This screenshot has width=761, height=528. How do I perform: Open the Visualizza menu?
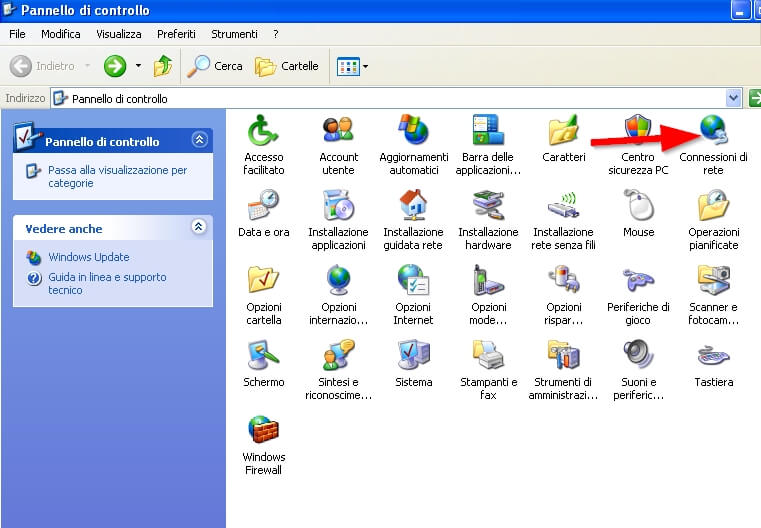(x=118, y=34)
